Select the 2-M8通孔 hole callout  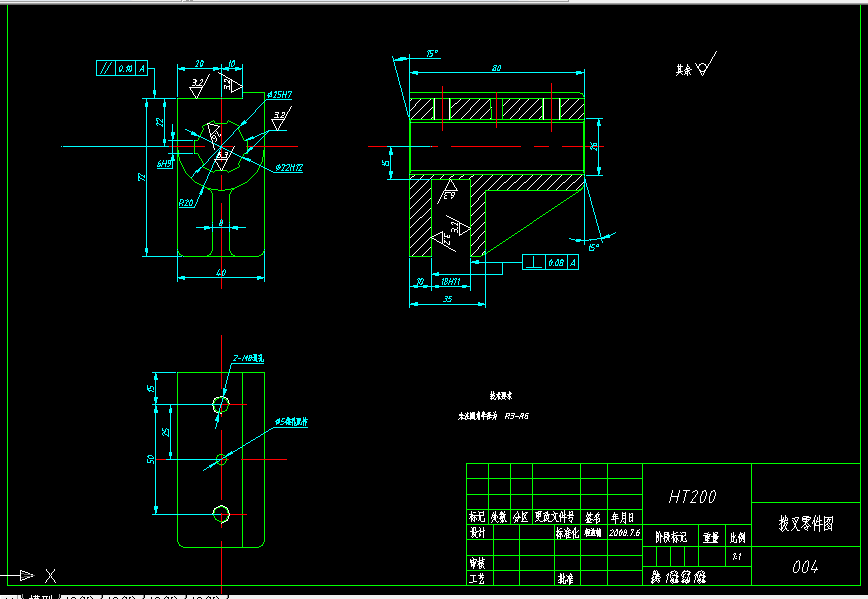pos(248,359)
